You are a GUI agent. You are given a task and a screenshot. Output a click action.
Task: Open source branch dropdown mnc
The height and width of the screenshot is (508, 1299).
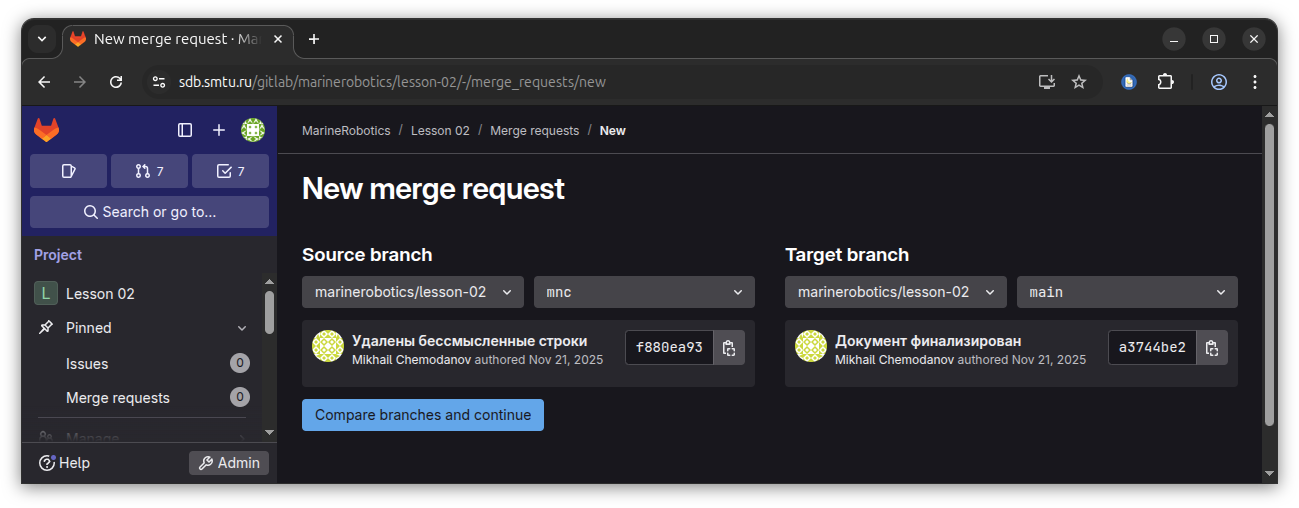click(x=644, y=292)
